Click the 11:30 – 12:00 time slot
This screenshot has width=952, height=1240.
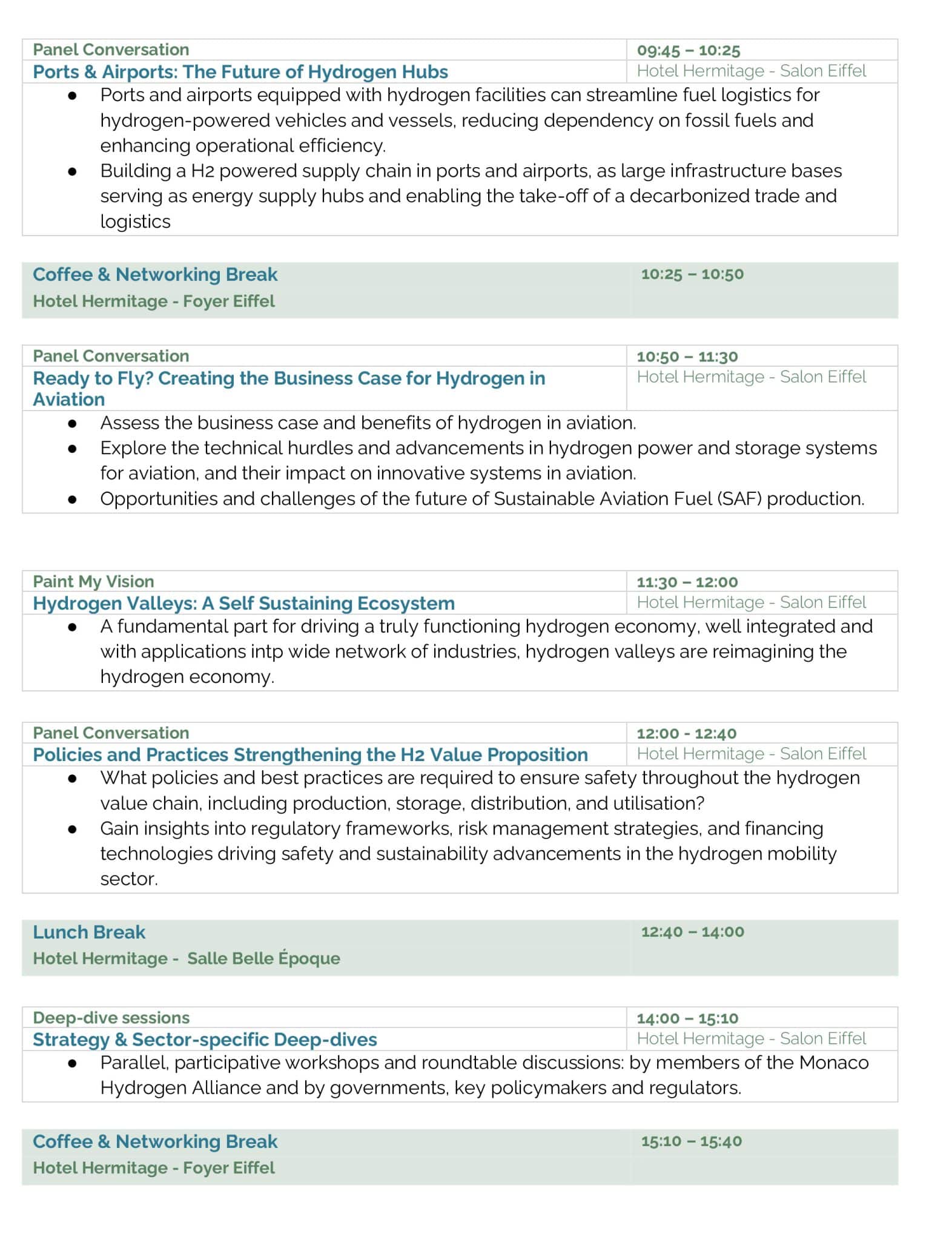(x=687, y=582)
